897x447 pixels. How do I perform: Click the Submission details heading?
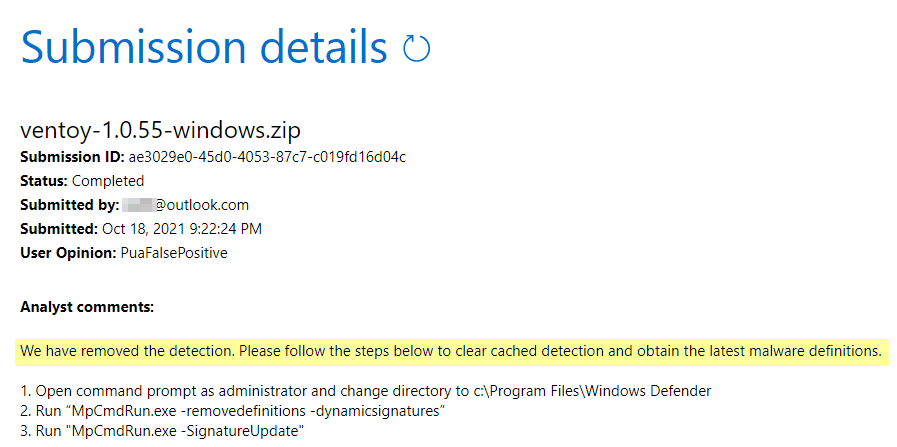pos(203,47)
